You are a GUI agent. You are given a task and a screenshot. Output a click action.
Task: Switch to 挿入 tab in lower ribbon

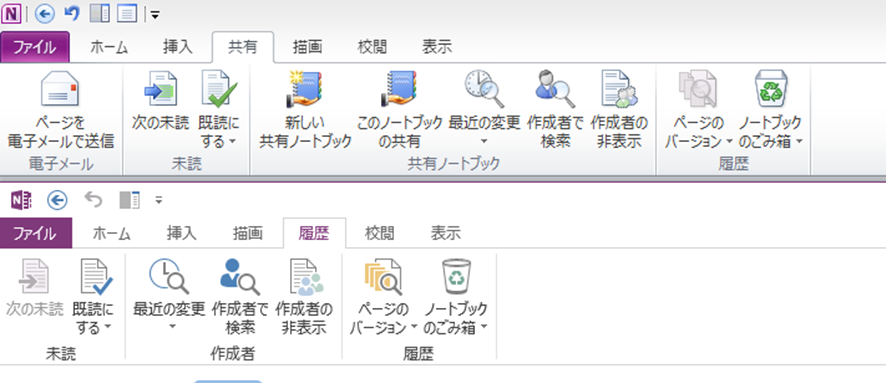[x=182, y=233]
